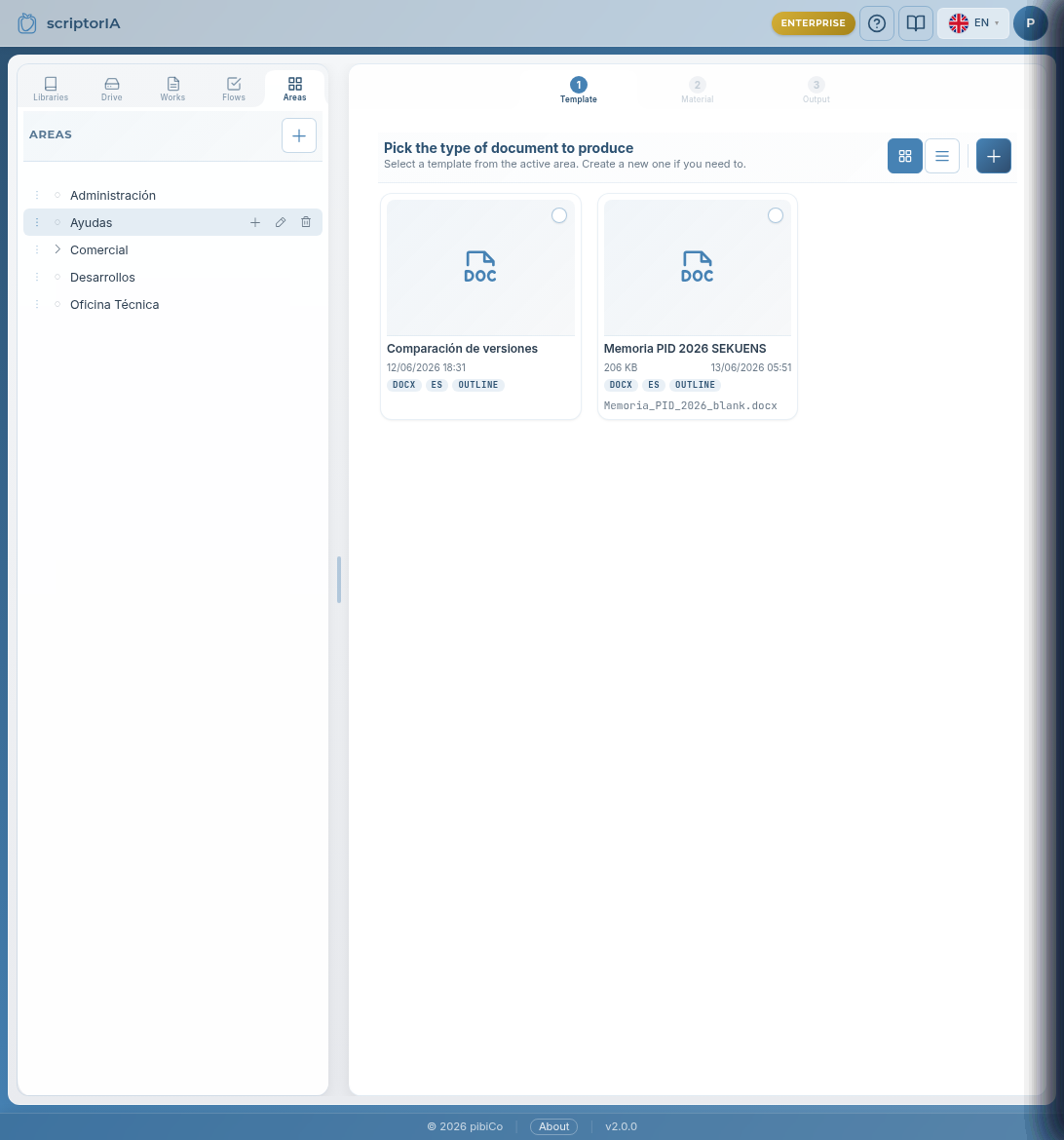Click the panel splitter handle between the panes
The image size is (1064, 1140).
pyautogui.click(x=339, y=580)
